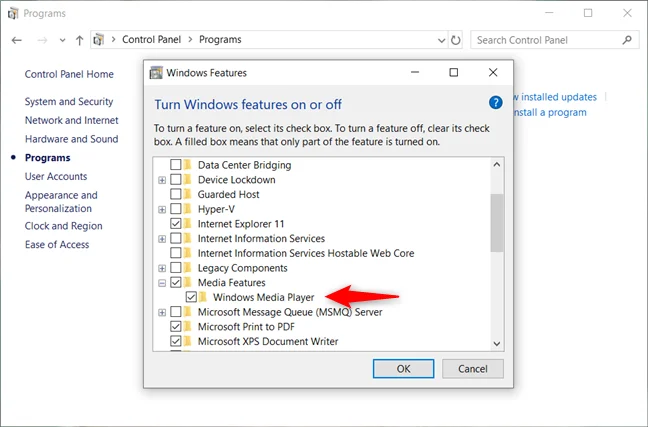
Task: Expand the Legacy Components node
Action: [162, 268]
